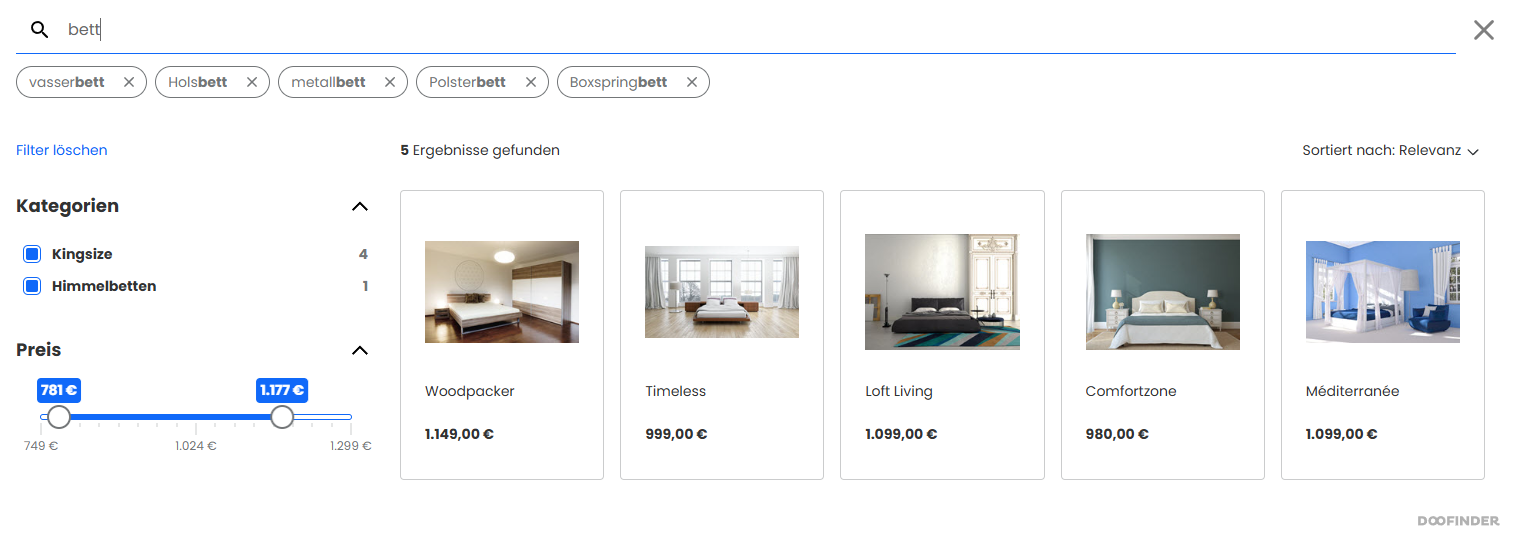Remove the Polsterbett suggestion chip
The height and width of the screenshot is (535, 1517).
click(531, 82)
